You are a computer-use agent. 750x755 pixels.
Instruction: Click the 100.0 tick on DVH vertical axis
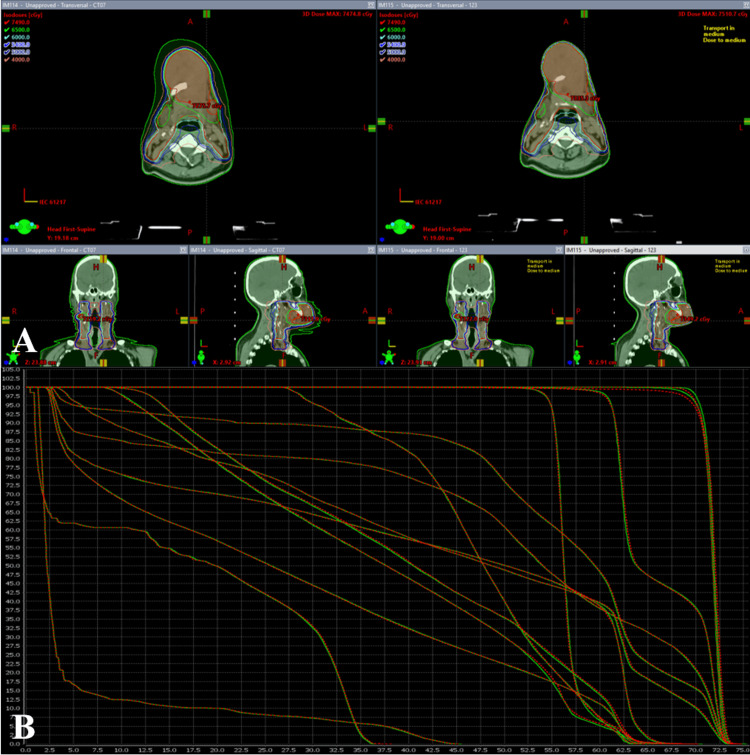point(11,388)
